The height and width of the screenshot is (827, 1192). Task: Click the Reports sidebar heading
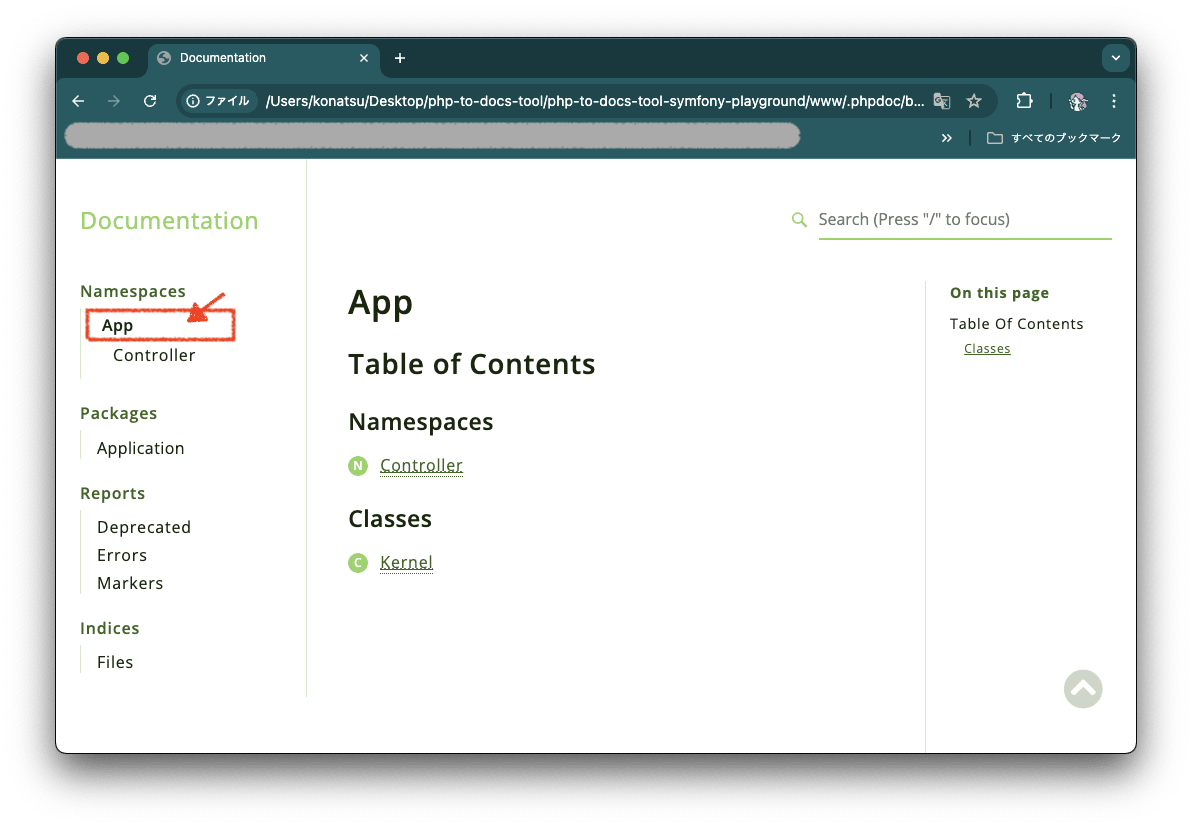(x=113, y=493)
